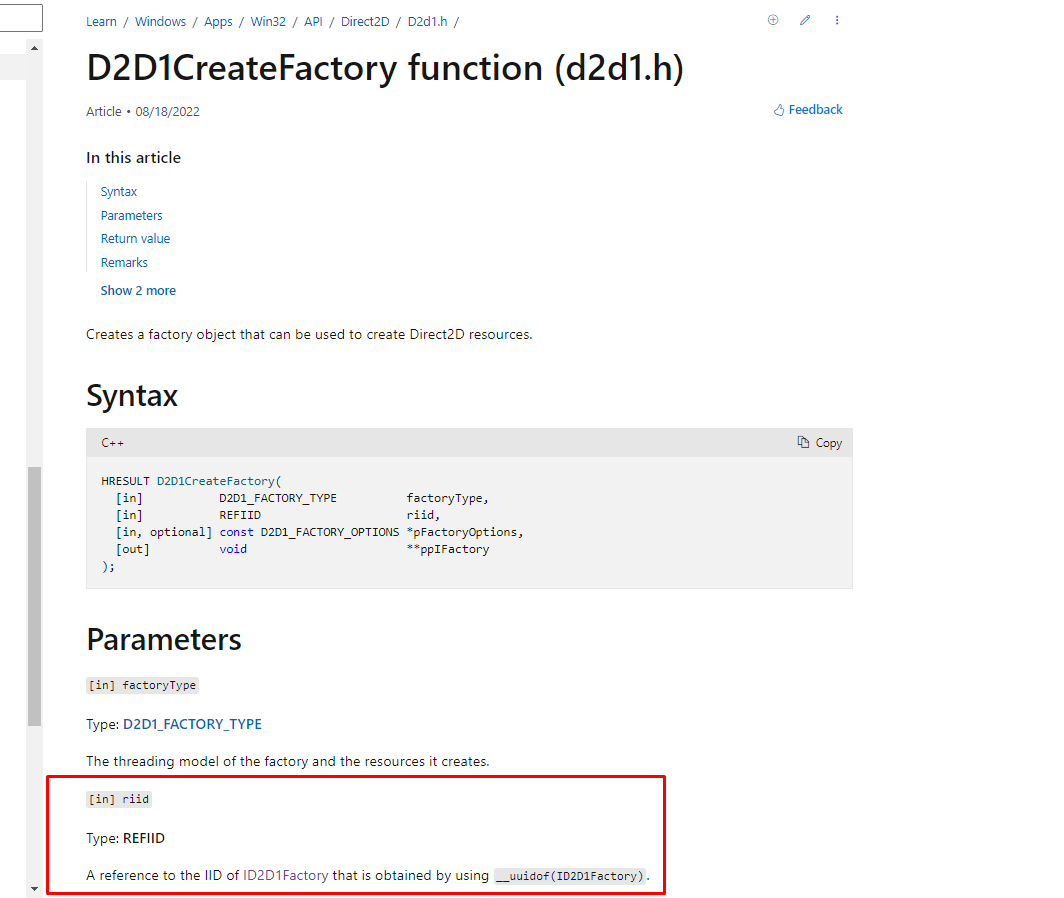Click the '[in] riid' parameter label

click(x=119, y=800)
